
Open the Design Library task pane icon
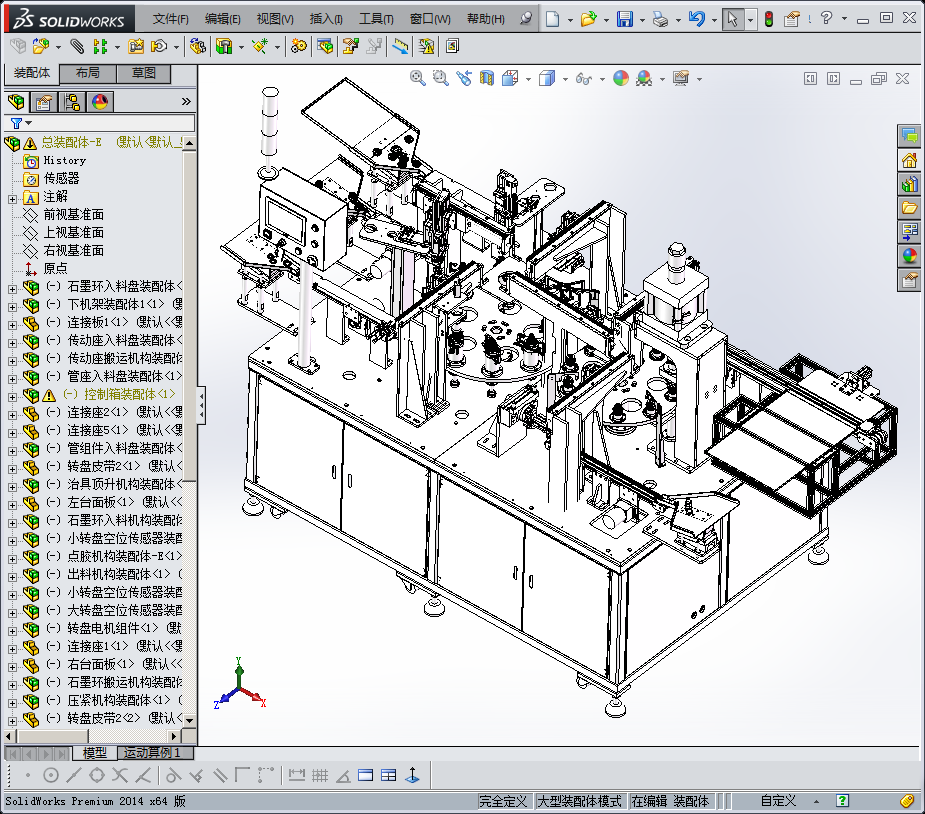pos(910,184)
